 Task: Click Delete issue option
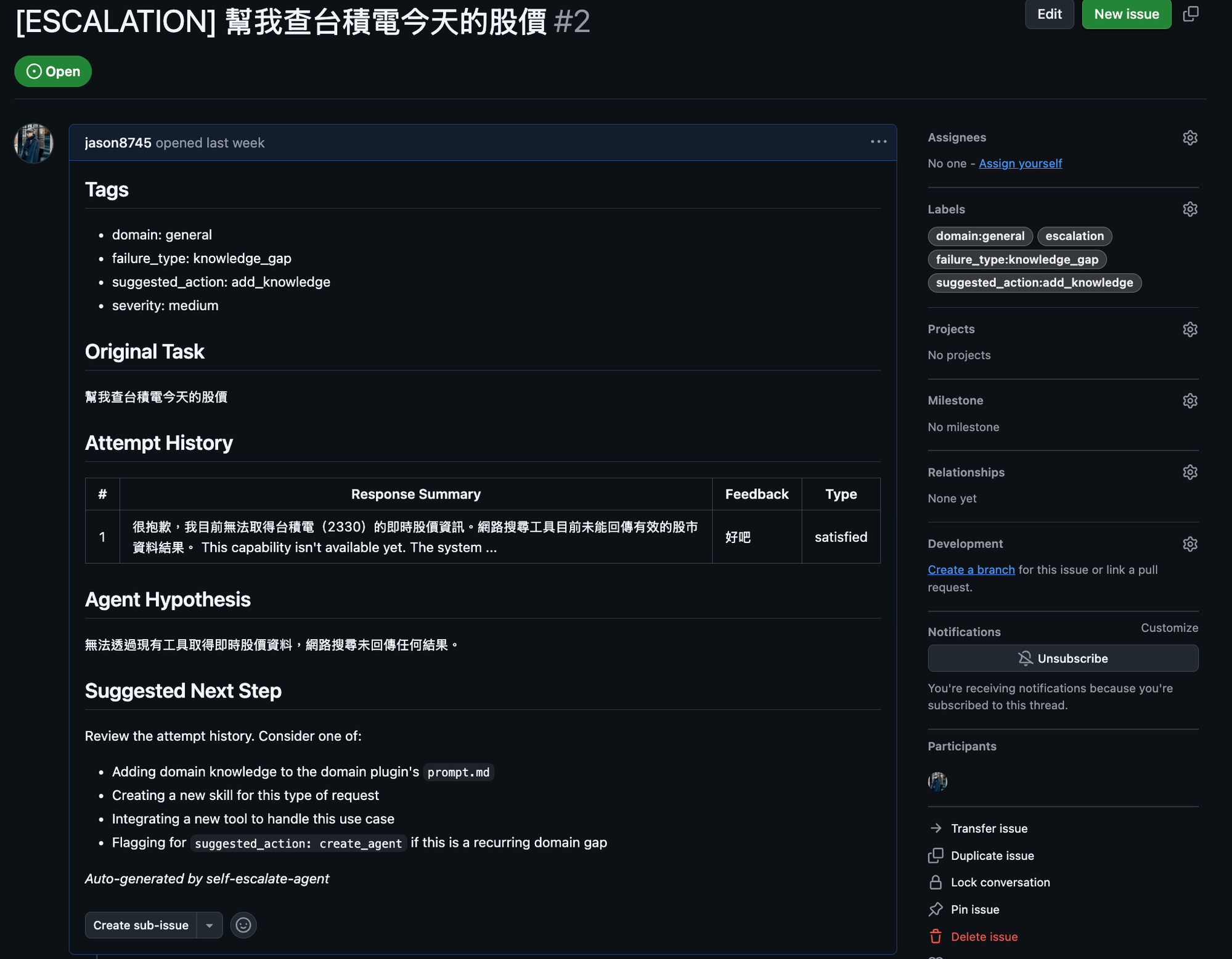coord(984,936)
